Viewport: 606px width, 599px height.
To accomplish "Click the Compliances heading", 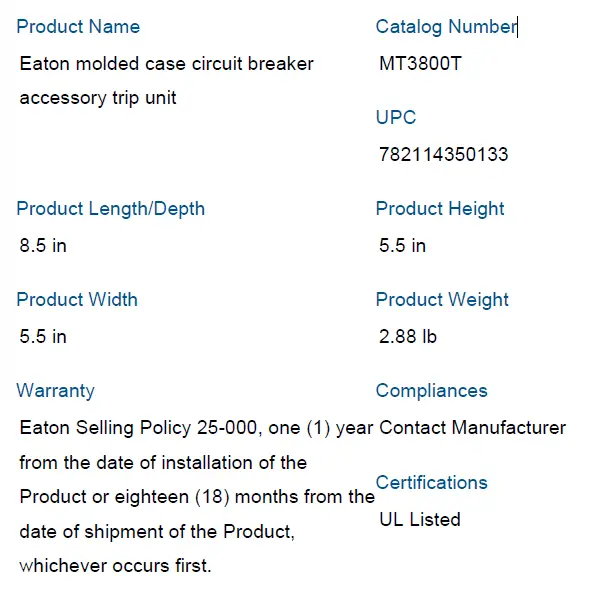I will pos(432,391).
